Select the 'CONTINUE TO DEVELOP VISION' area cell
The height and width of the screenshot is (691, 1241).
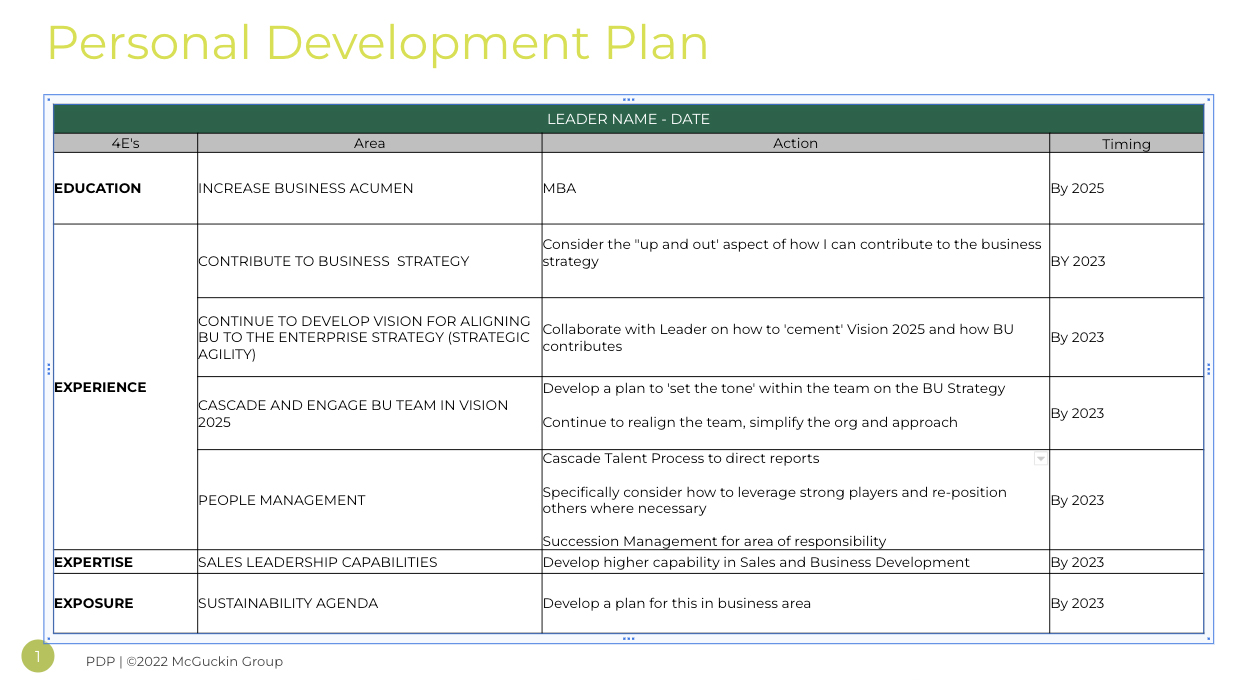(x=370, y=337)
